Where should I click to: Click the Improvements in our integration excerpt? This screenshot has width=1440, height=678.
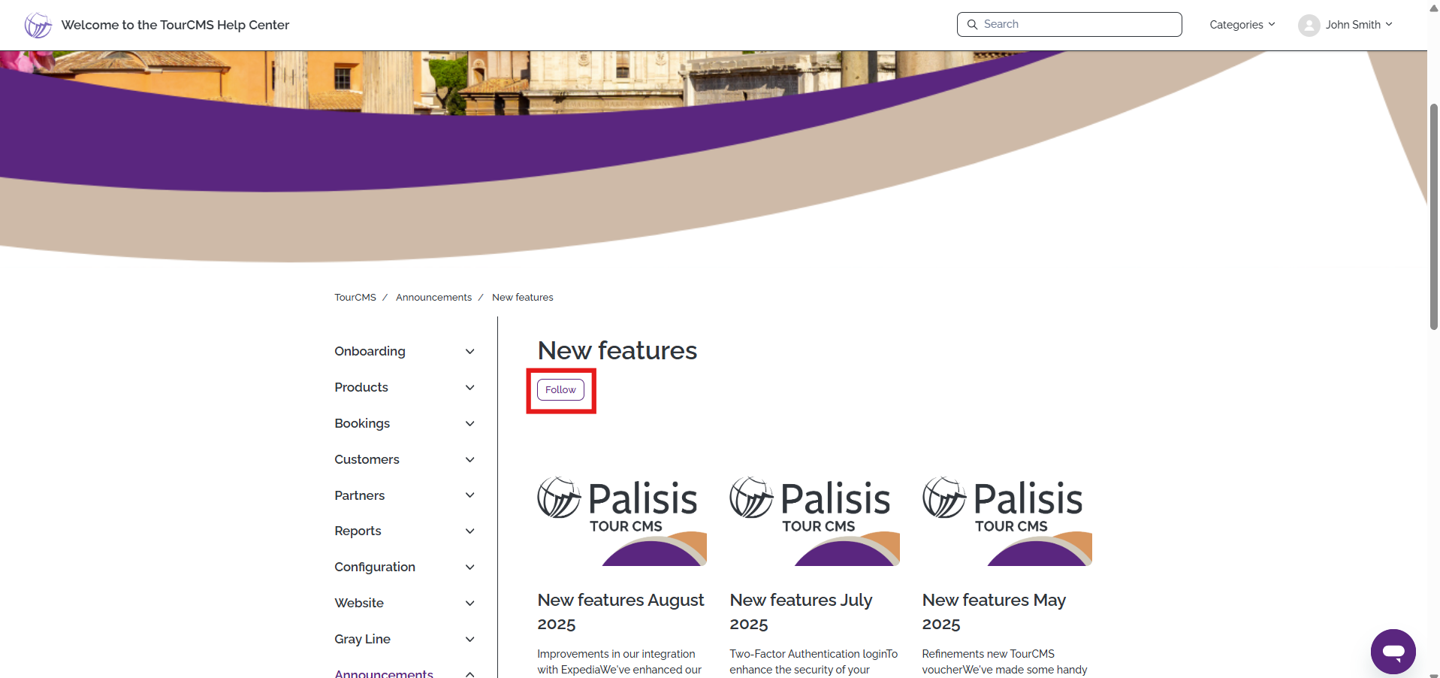coord(619,662)
